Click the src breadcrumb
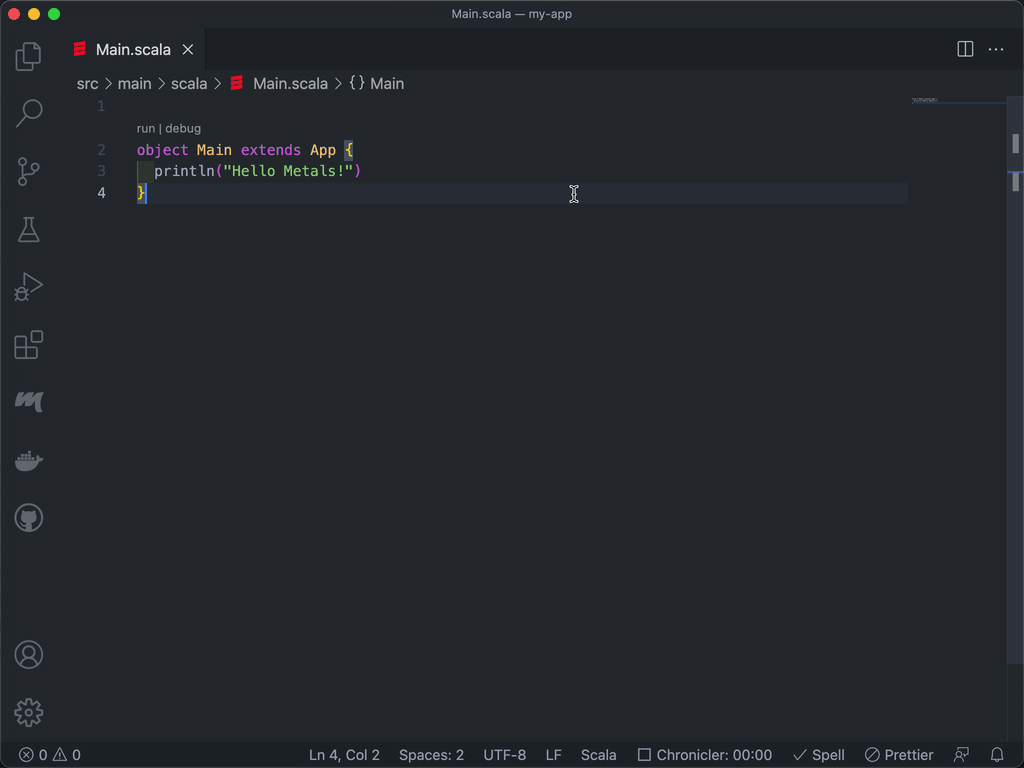 (x=88, y=84)
